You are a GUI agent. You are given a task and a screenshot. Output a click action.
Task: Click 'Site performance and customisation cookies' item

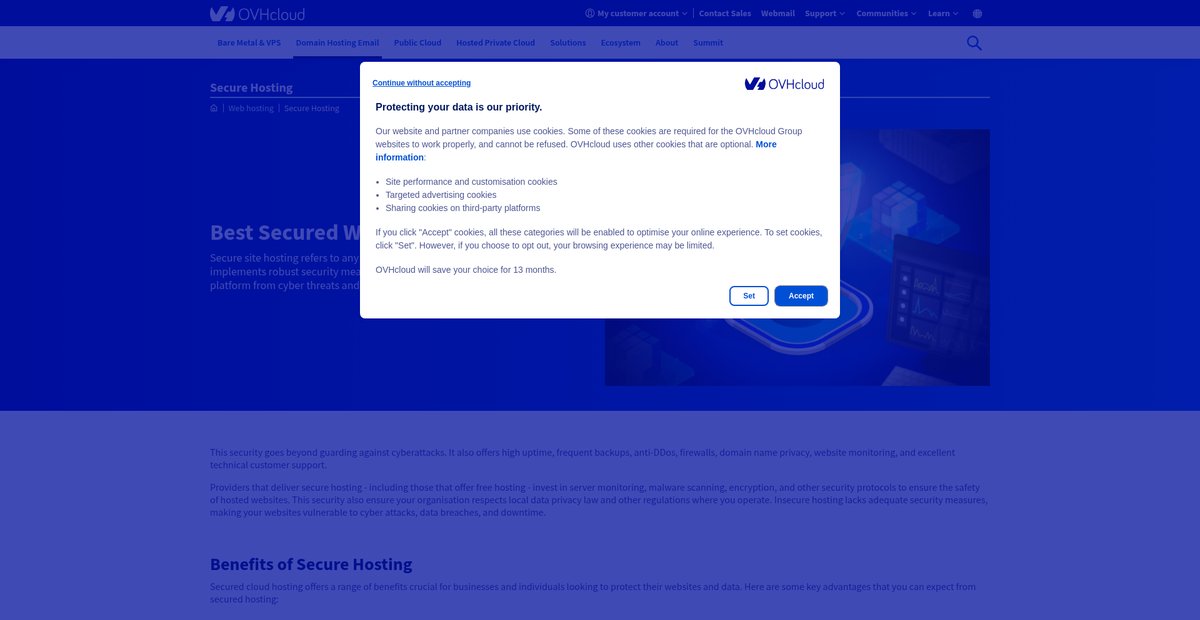471,182
